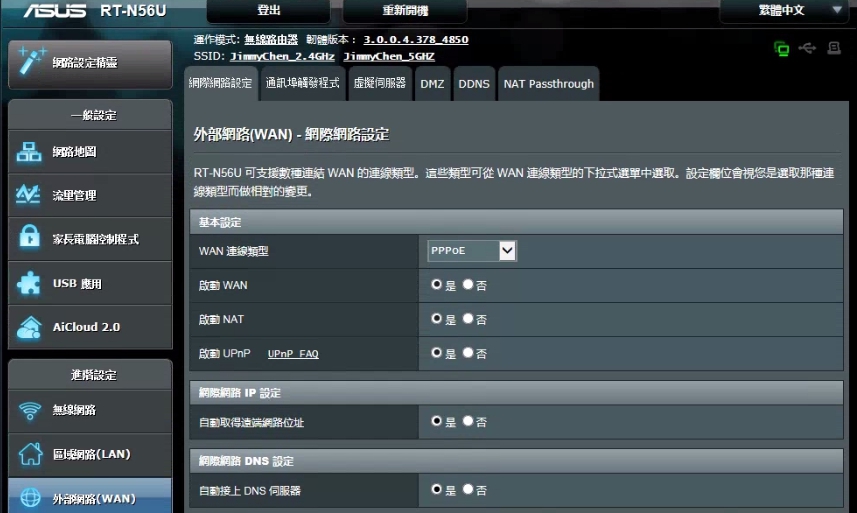Viewport: 857px width, 513px height.
Task: Open the 外部網路(WAN) menu label
Action: coord(94,498)
